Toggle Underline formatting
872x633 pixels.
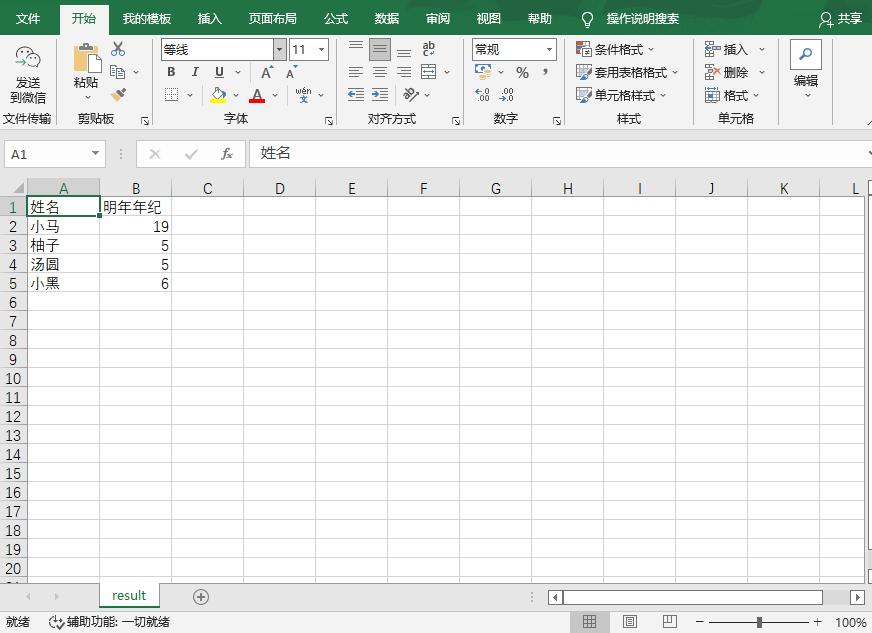[x=220, y=70]
